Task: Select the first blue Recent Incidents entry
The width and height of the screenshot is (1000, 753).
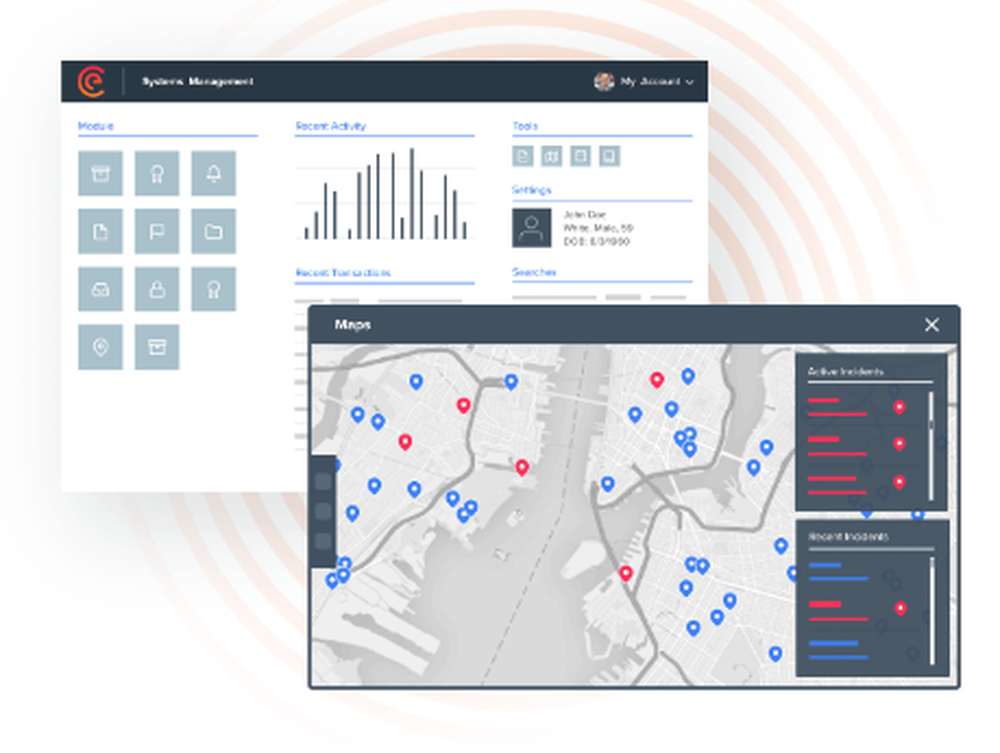Action: [x=839, y=572]
